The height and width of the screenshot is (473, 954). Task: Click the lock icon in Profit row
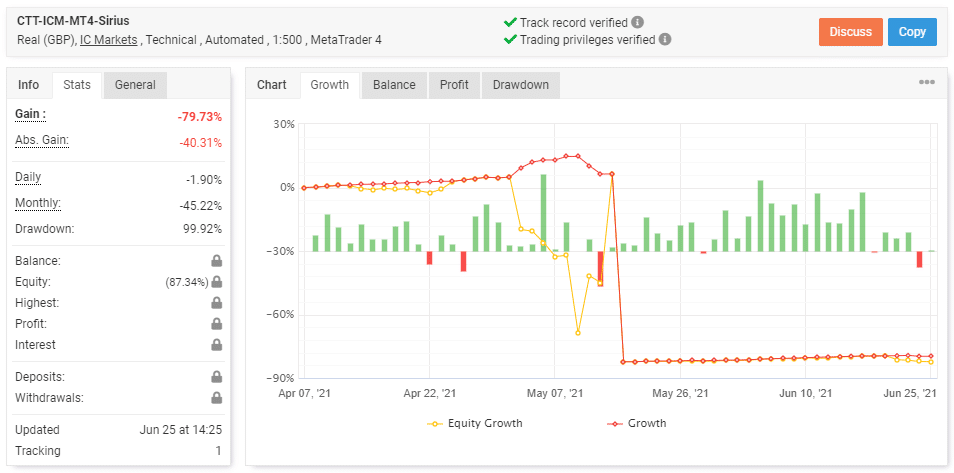[x=216, y=324]
